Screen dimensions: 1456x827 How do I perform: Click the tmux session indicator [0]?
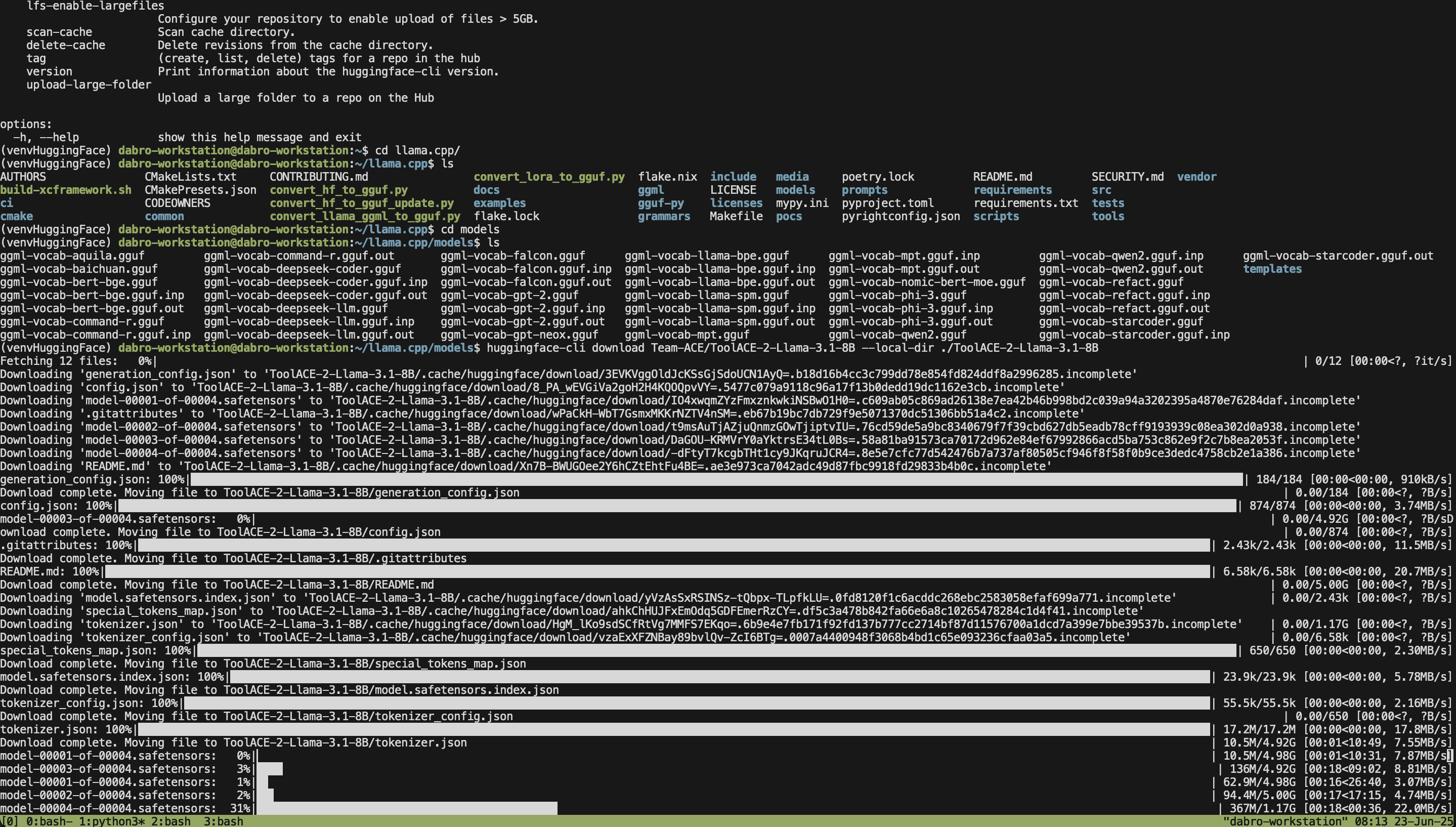pyautogui.click(x=9, y=821)
